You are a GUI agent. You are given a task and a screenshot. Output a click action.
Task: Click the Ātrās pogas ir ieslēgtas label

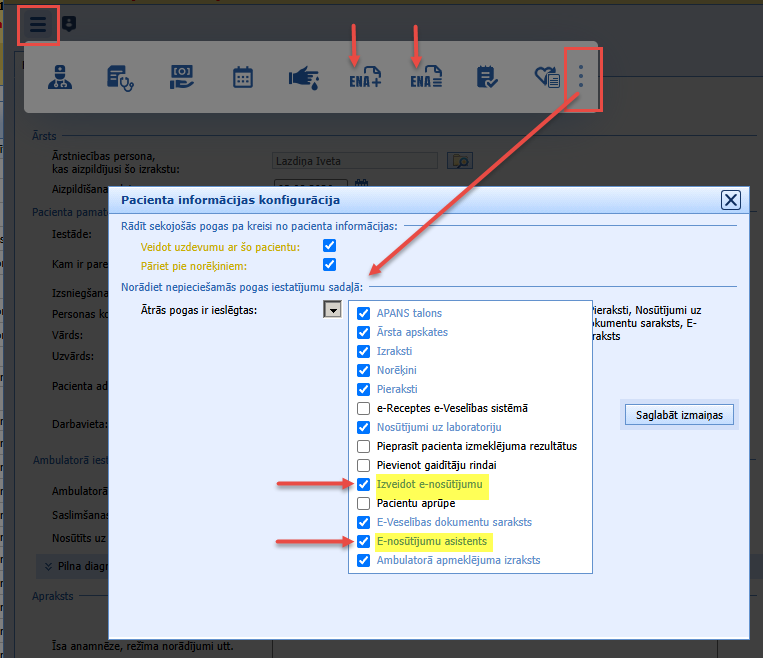[x=199, y=310]
